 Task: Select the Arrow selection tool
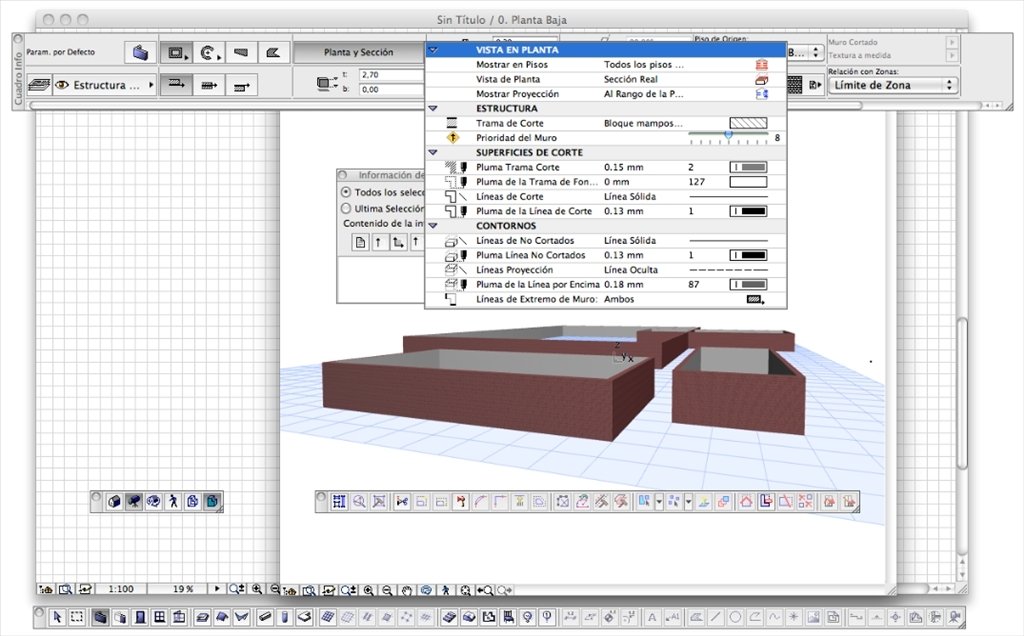[x=58, y=617]
